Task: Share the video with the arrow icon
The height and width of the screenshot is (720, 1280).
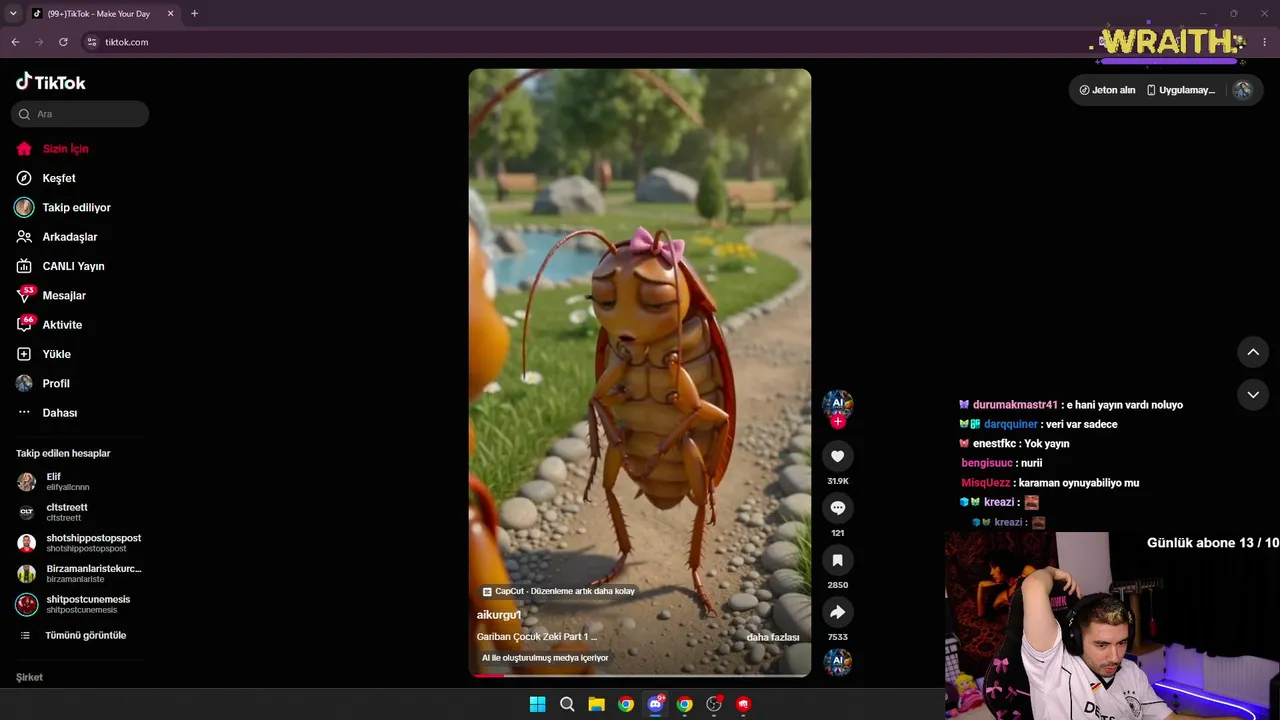Action: tap(838, 612)
